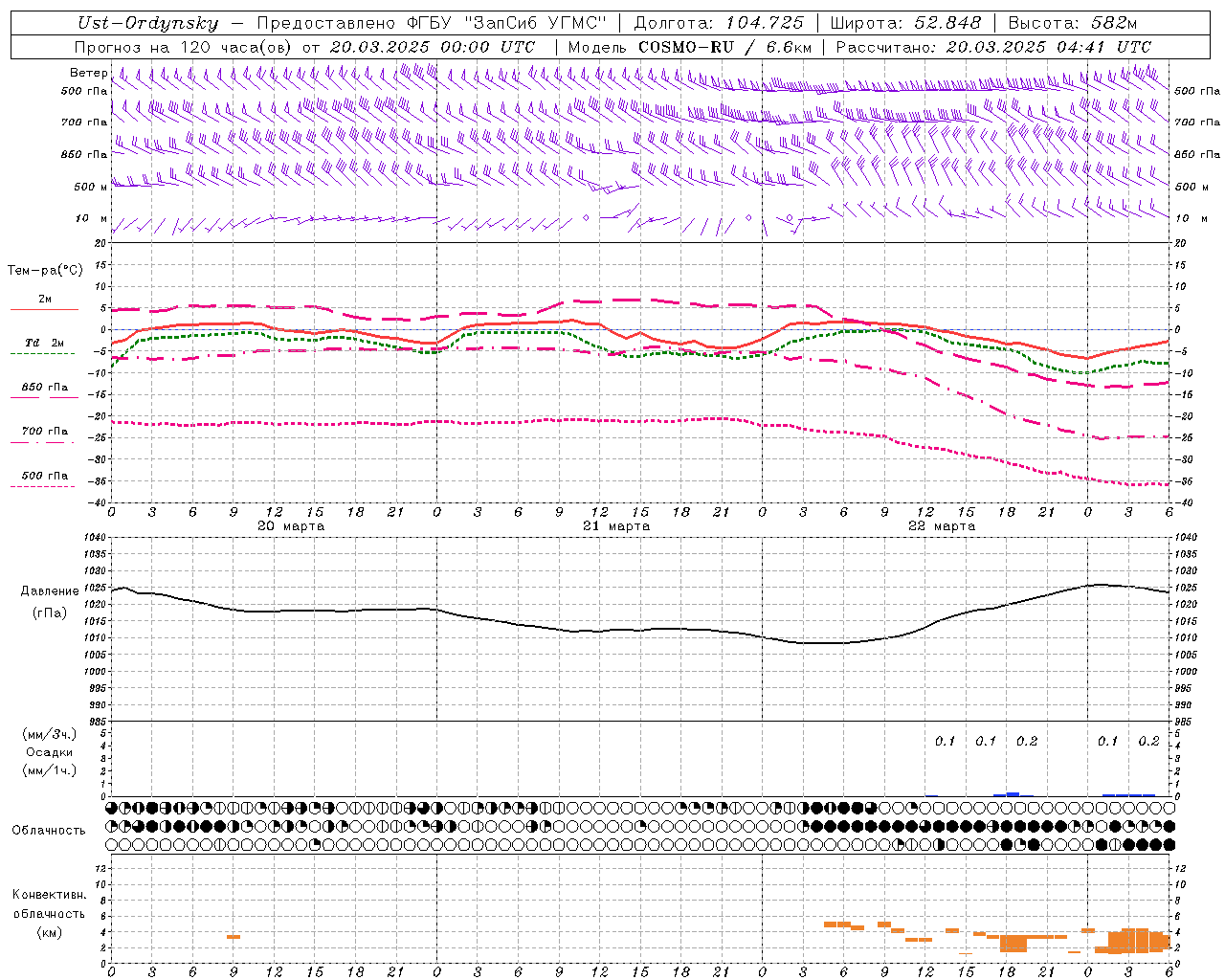Click the Облачность cloudiness label
The height and width of the screenshot is (980, 1225).
click(x=49, y=830)
